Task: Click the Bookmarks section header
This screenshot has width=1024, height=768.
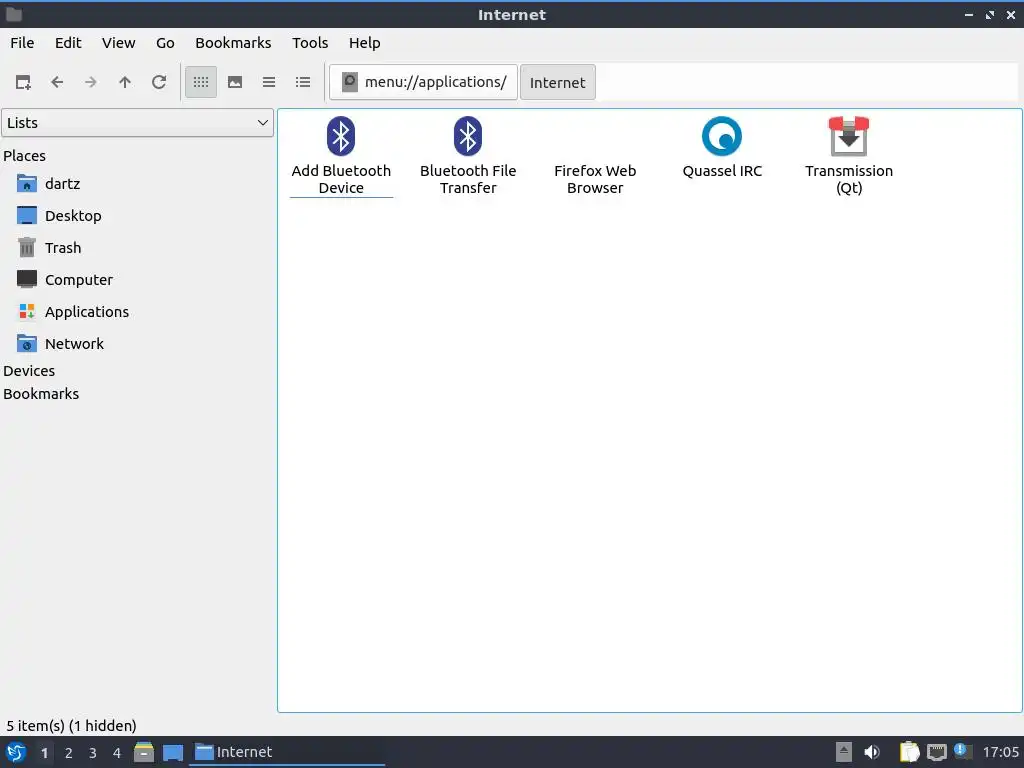Action: [40, 394]
